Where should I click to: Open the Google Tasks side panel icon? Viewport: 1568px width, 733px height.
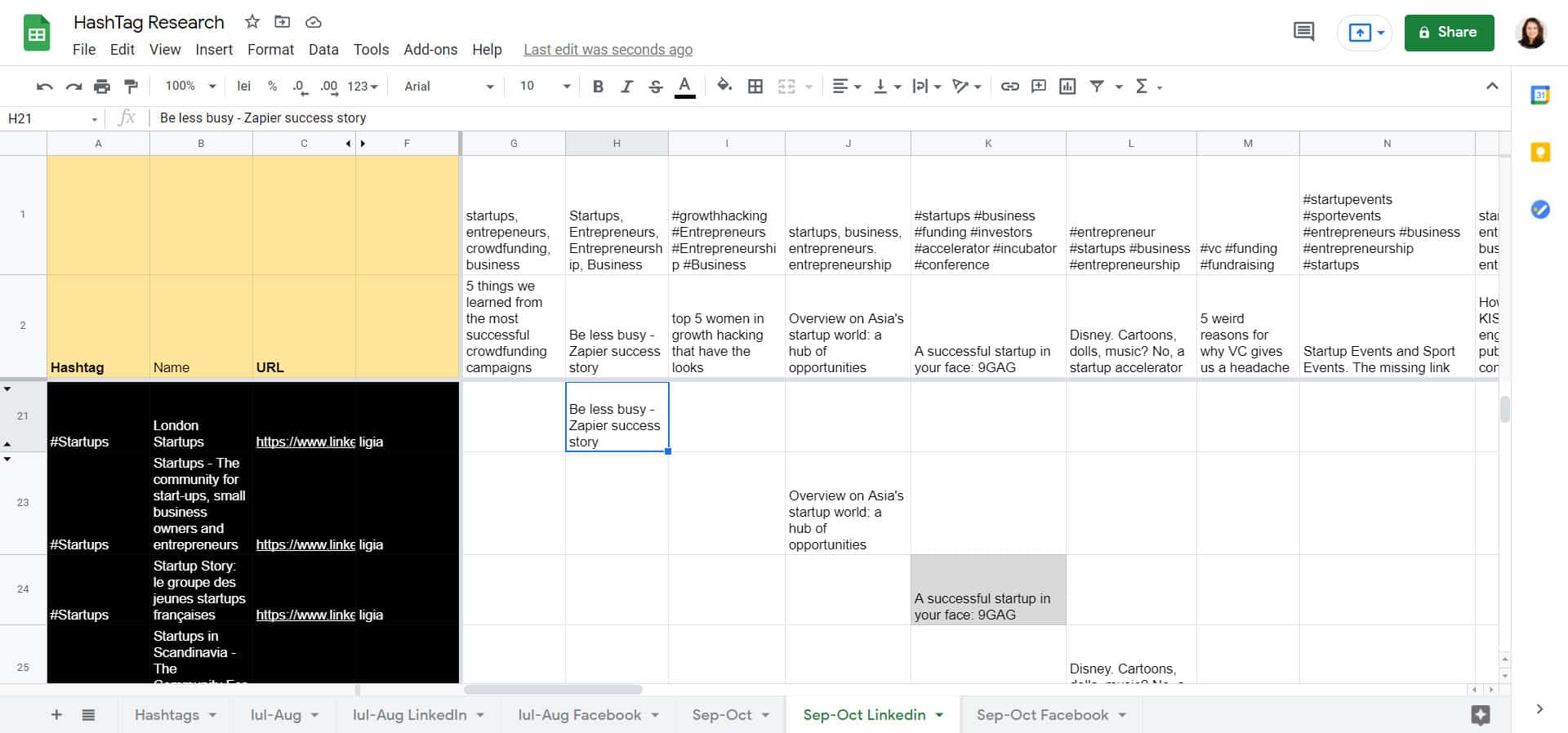(x=1540, y=210)
